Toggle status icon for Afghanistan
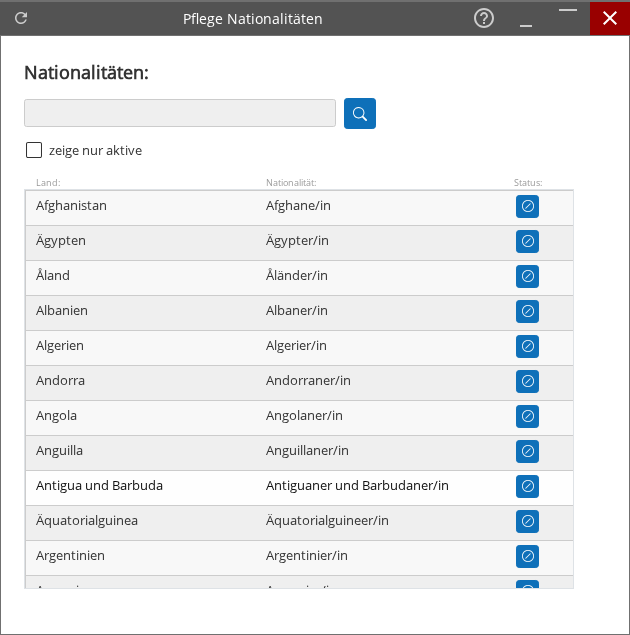The width and height of the screenshot is (630, 635). [527, 206]
